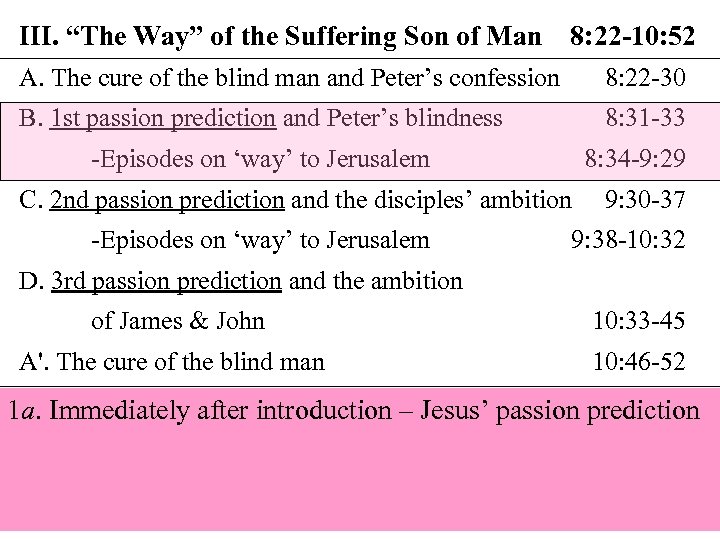This screenshot has width=720, height=540.
Task: Select the verse reference 9:30-37
Action: [645, 200]
